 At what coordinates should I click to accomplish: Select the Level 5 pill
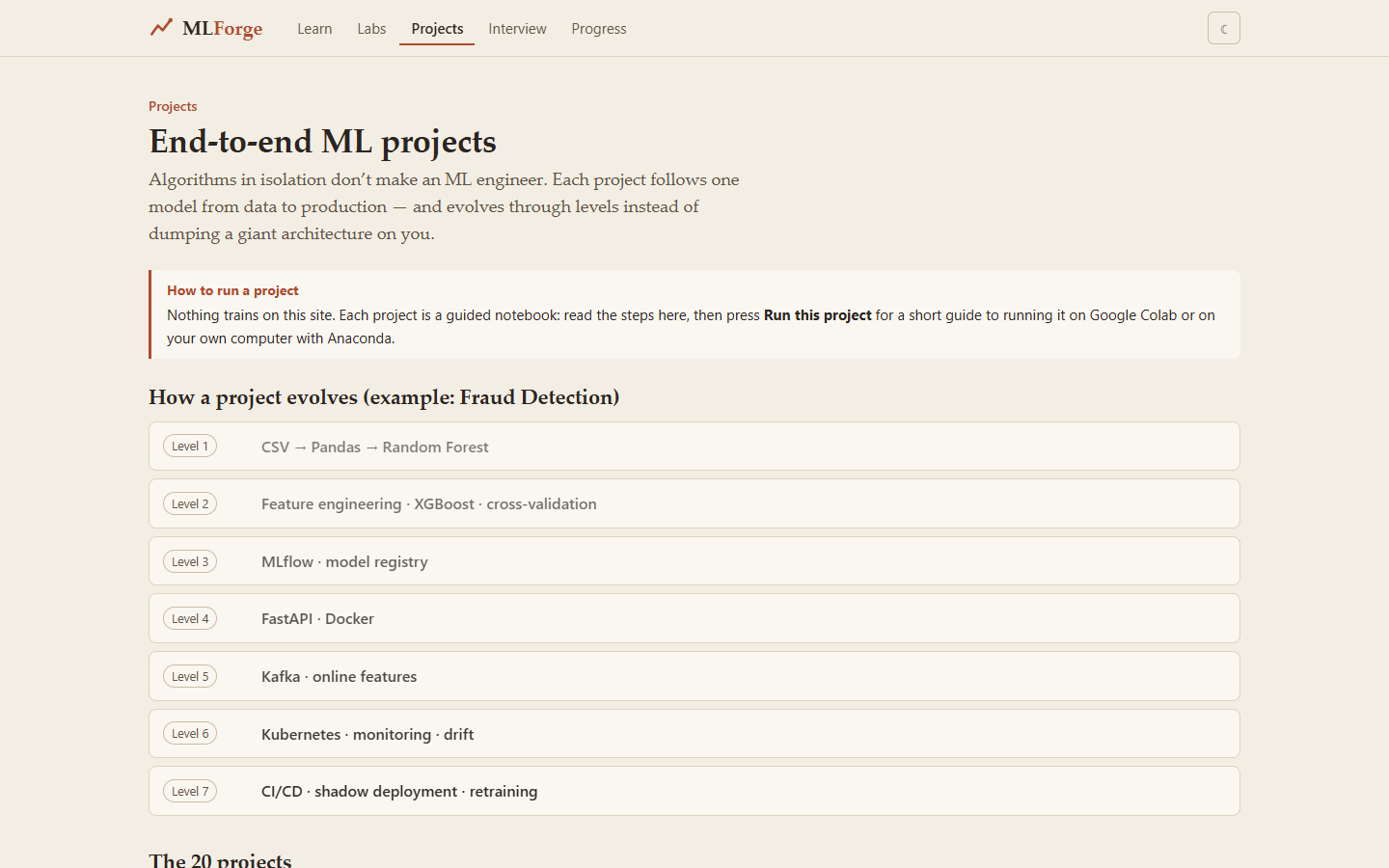coord(190,676)
